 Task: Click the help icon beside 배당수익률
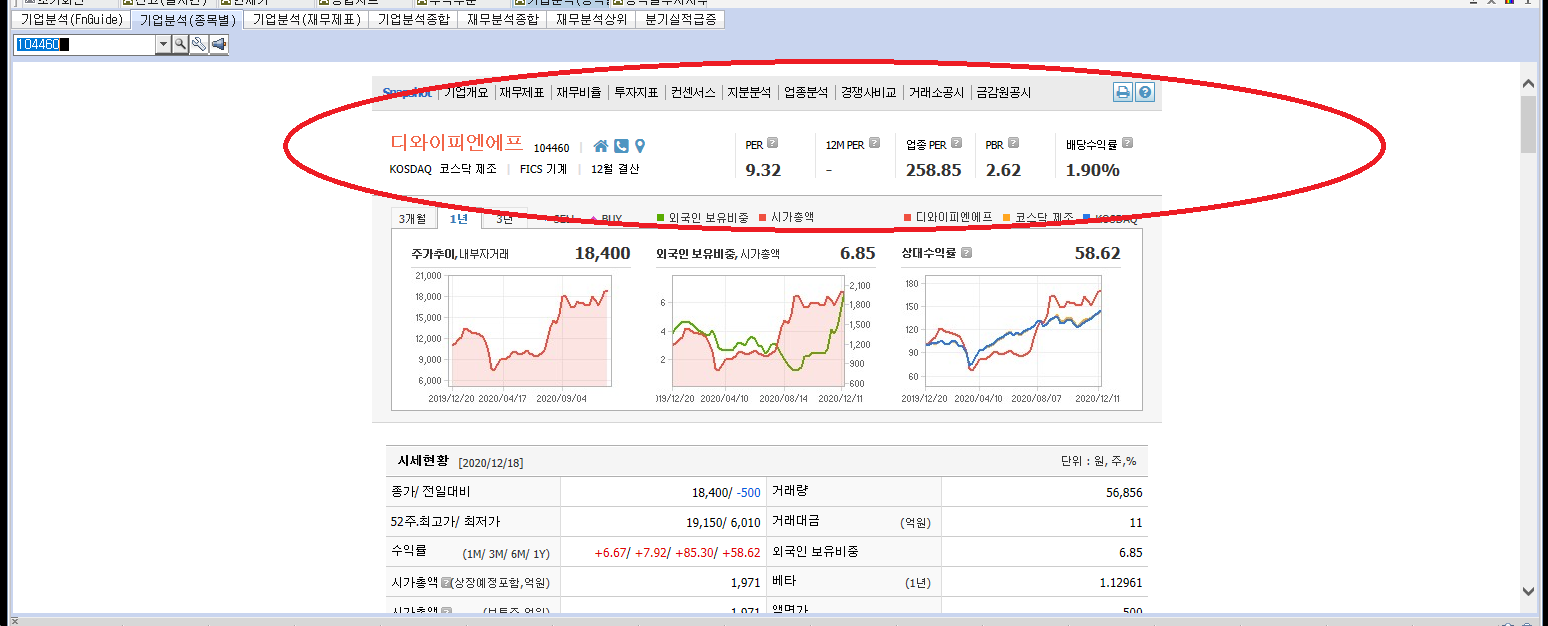coord(1127,144)
